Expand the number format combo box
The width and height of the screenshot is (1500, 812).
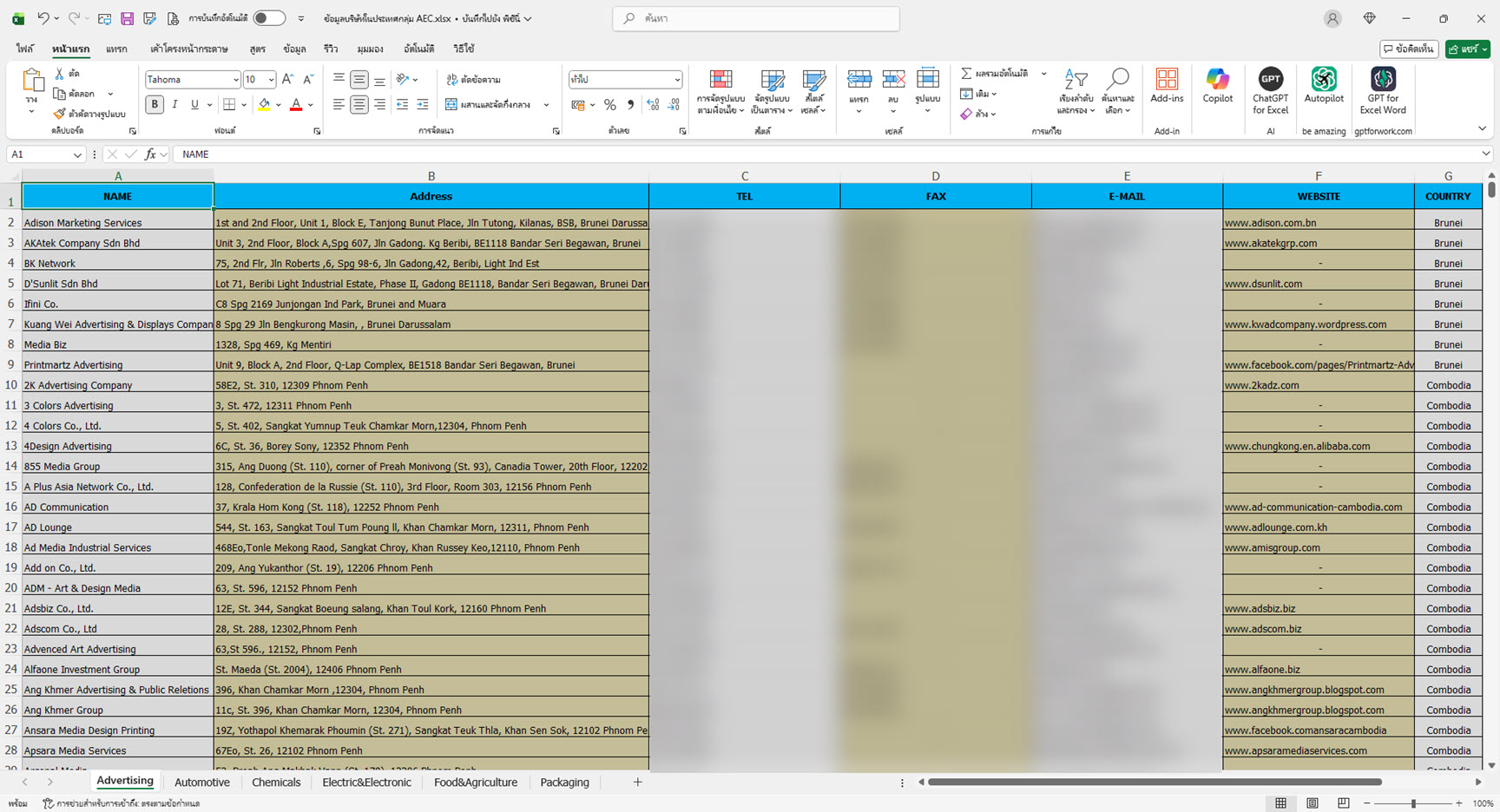[x=677, y=80]
